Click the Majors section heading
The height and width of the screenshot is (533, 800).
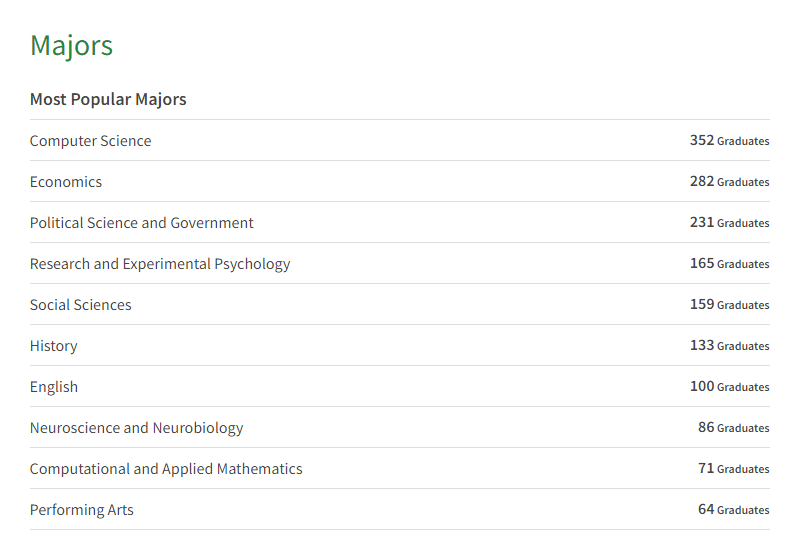click(71, 46)
